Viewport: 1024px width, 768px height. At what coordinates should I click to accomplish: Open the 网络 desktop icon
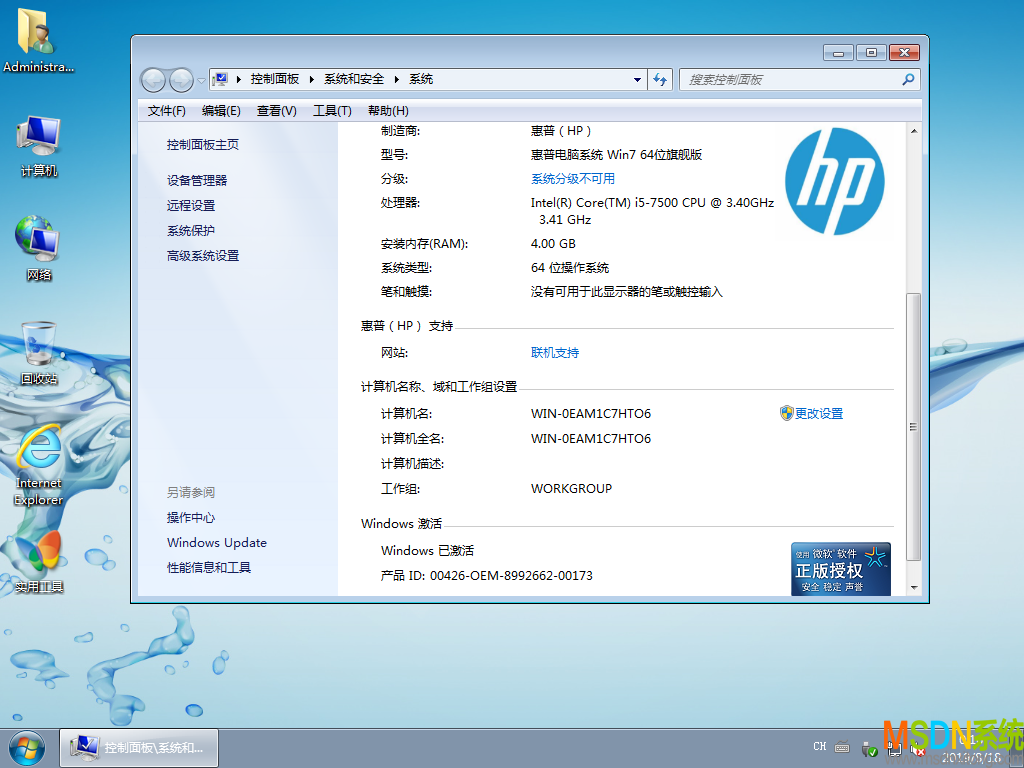click(39, 248)
